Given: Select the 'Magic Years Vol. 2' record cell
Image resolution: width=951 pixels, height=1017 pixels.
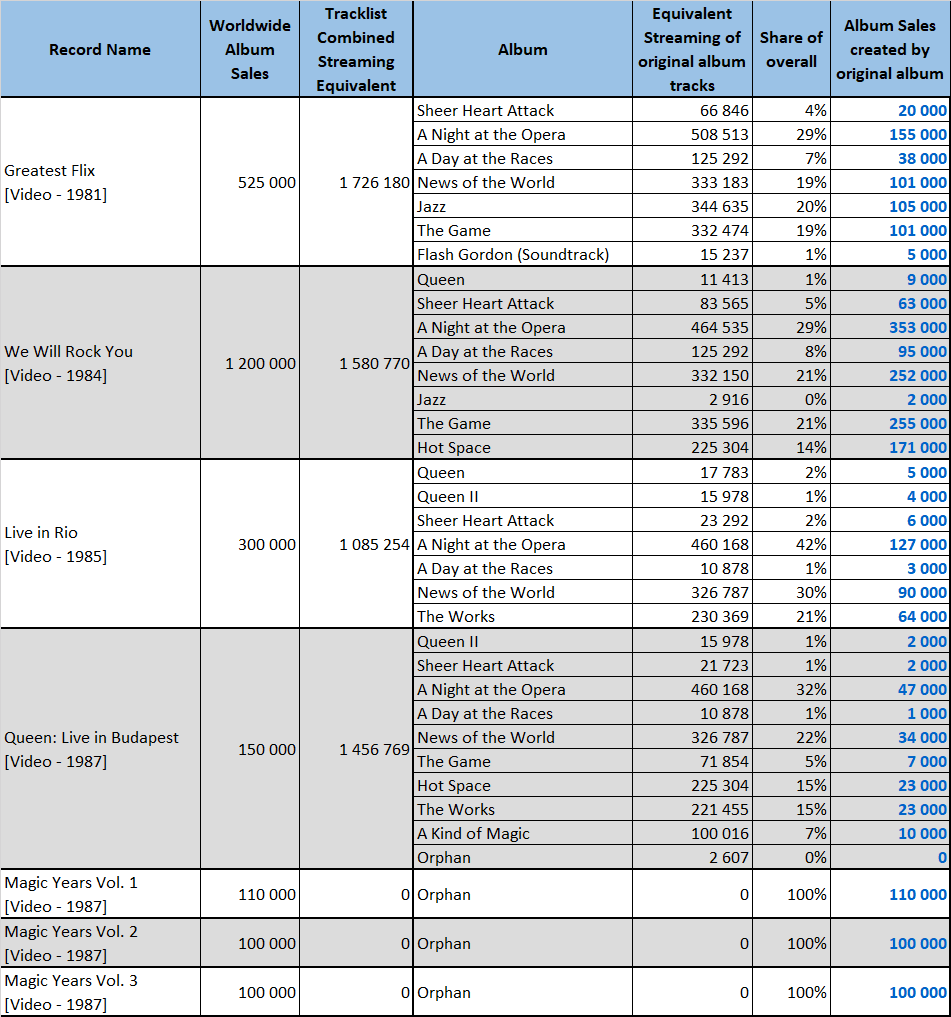Looking at the screenshot, I should click(x=100, y=943).
